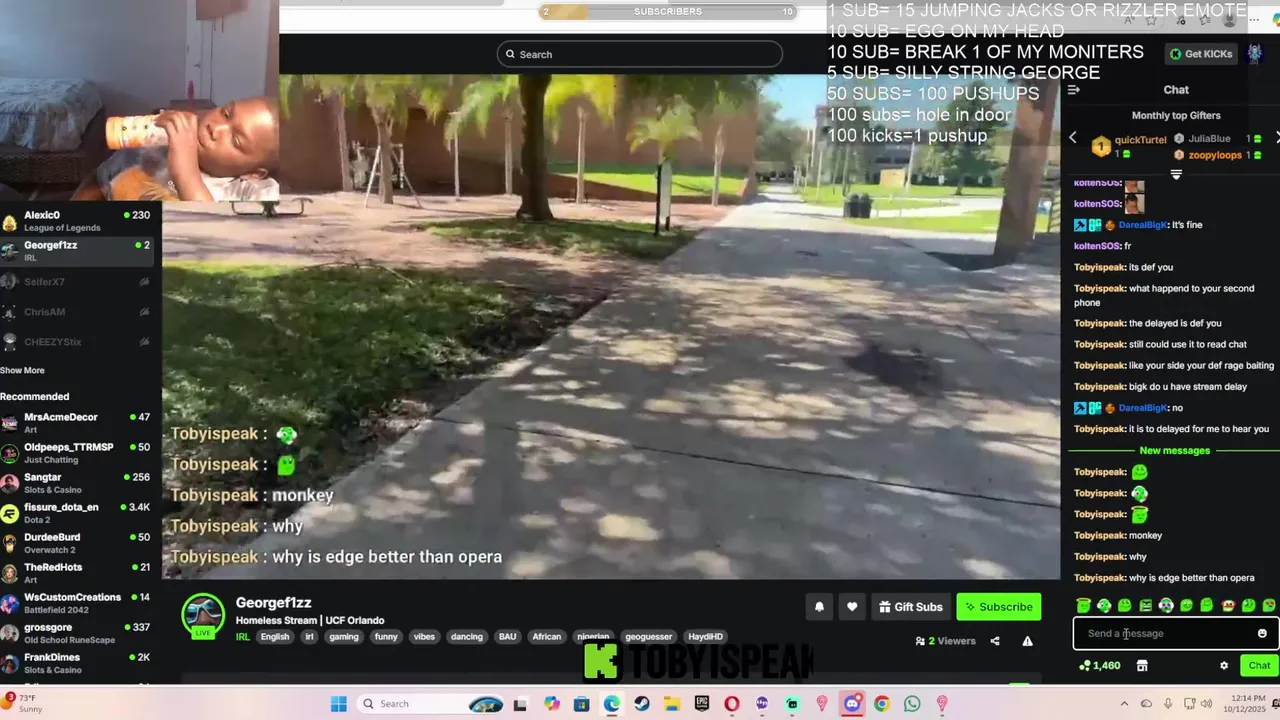Open WhatsApp from the taskbar

912,704
